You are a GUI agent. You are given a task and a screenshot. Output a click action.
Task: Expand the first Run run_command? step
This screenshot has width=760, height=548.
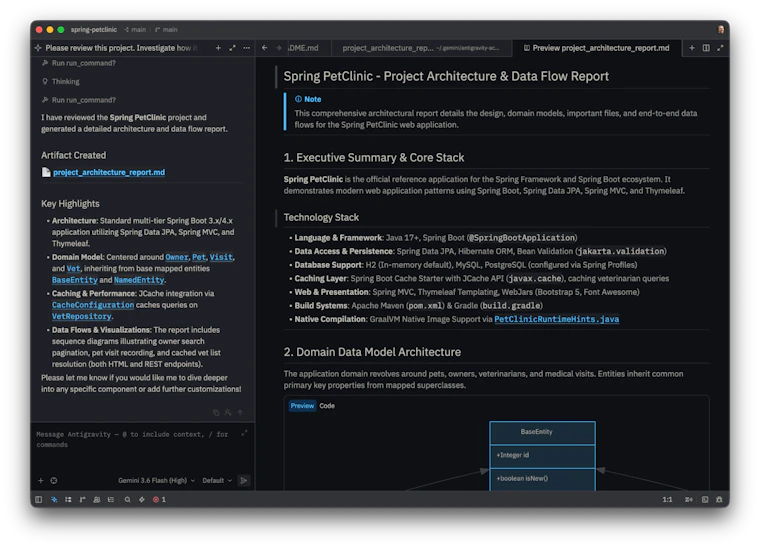[79, 63]
